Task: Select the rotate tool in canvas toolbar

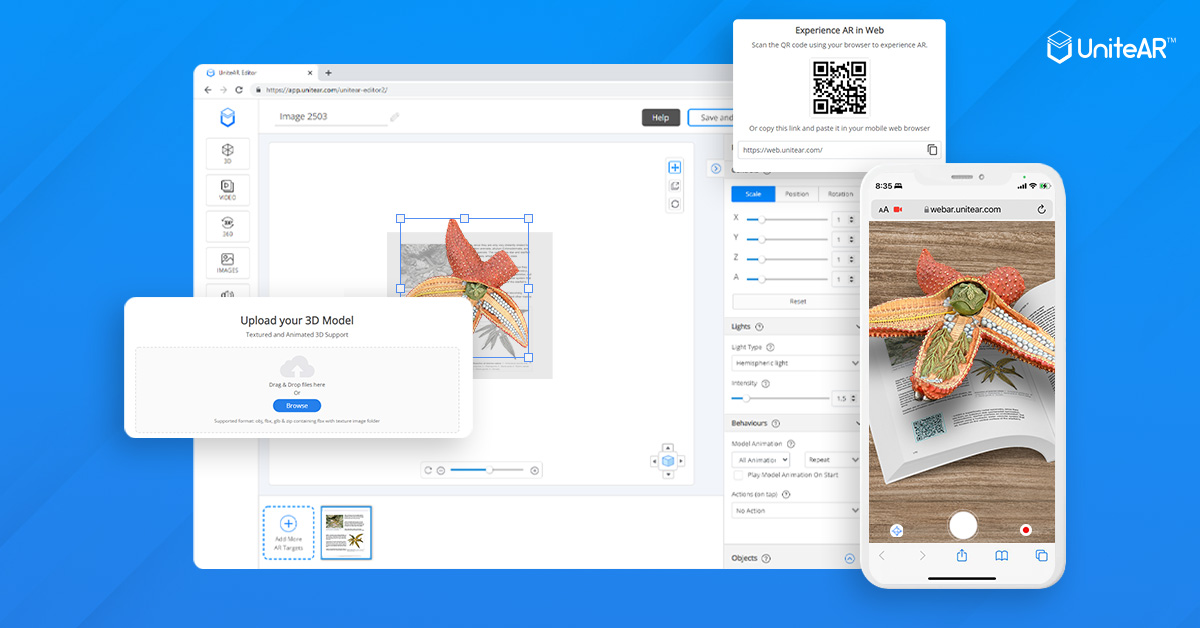Action: click(x=675, y=204)
